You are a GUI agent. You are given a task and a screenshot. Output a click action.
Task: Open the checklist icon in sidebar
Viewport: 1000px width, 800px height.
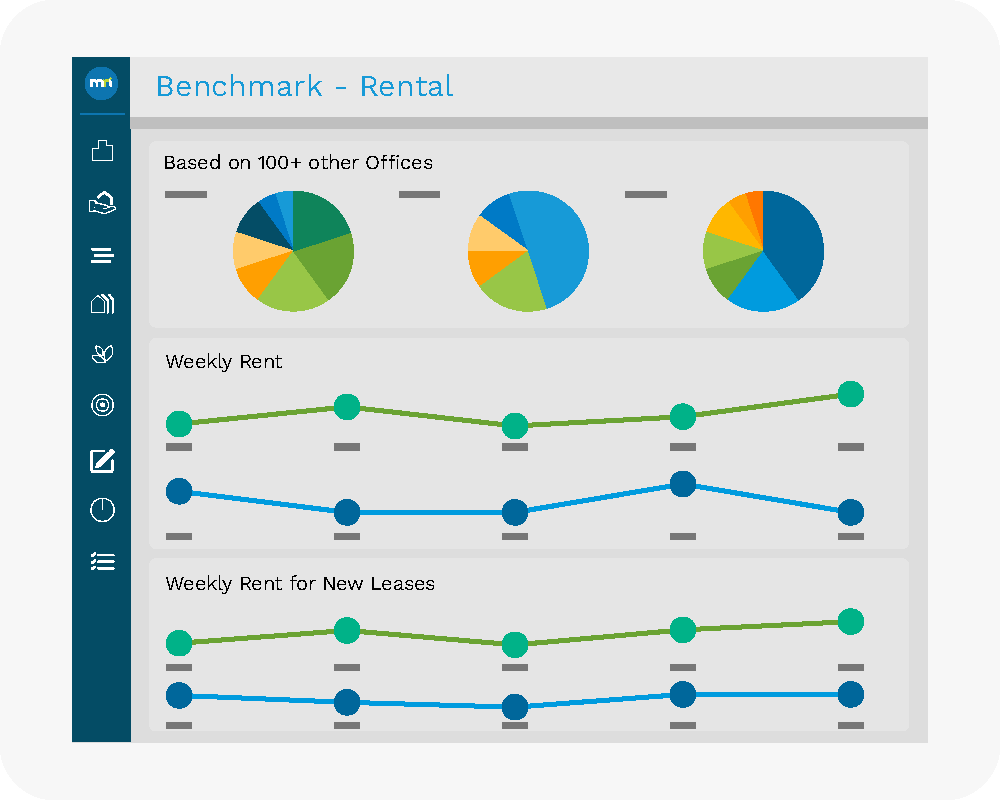(x=102, y=562)
